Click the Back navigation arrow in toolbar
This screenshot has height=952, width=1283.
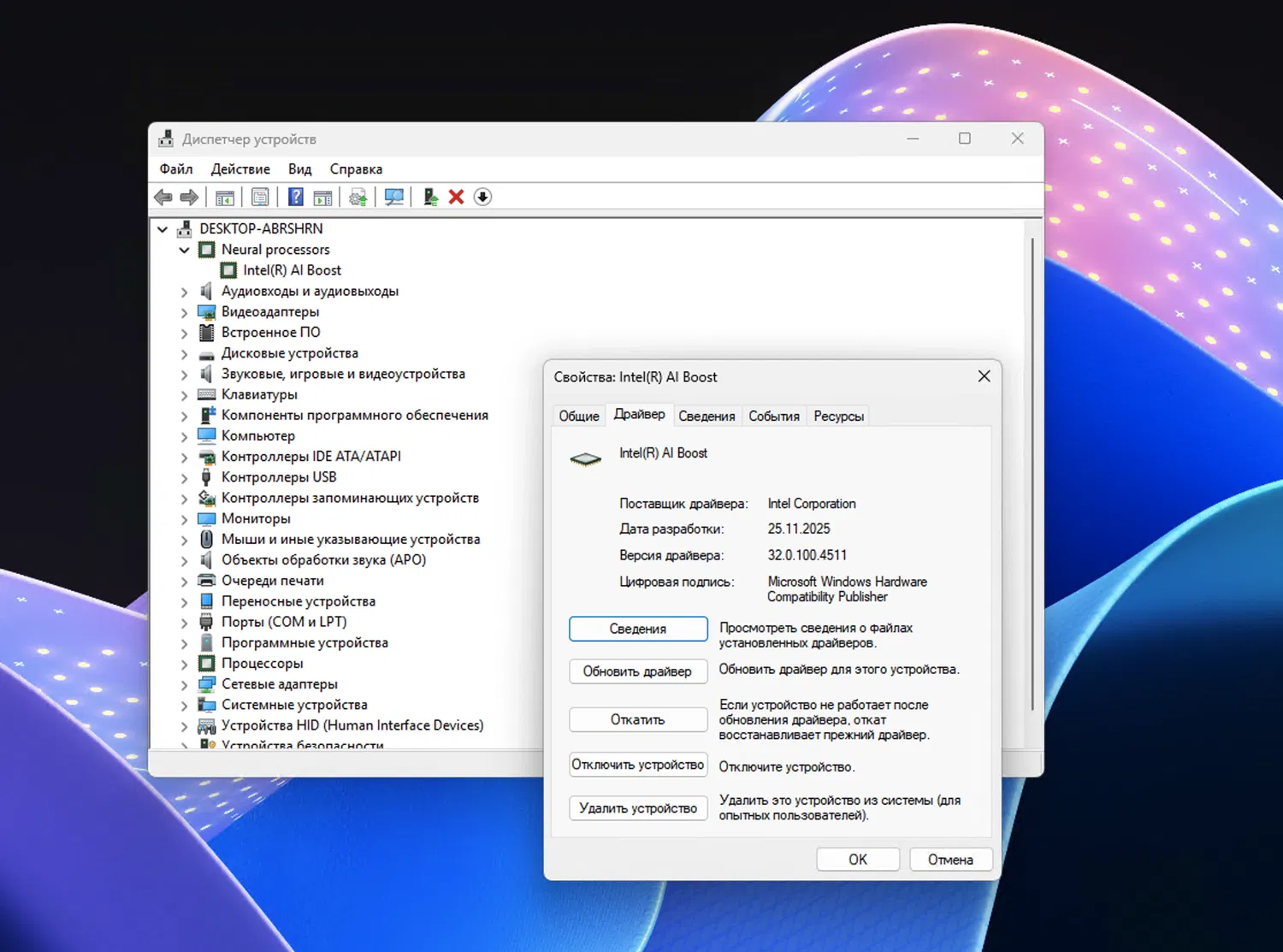(163, 197)
